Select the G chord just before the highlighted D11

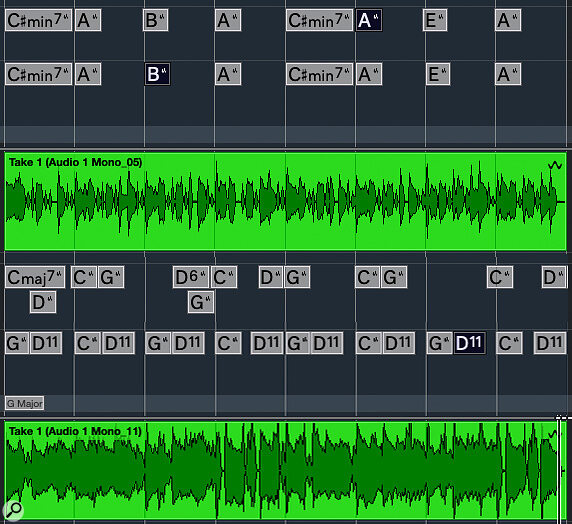[x=439, y=343]
